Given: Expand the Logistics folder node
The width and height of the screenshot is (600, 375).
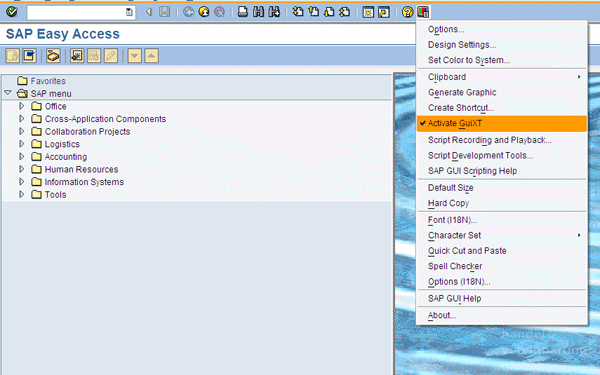Looking at the screenshot, I should (22, 144).
